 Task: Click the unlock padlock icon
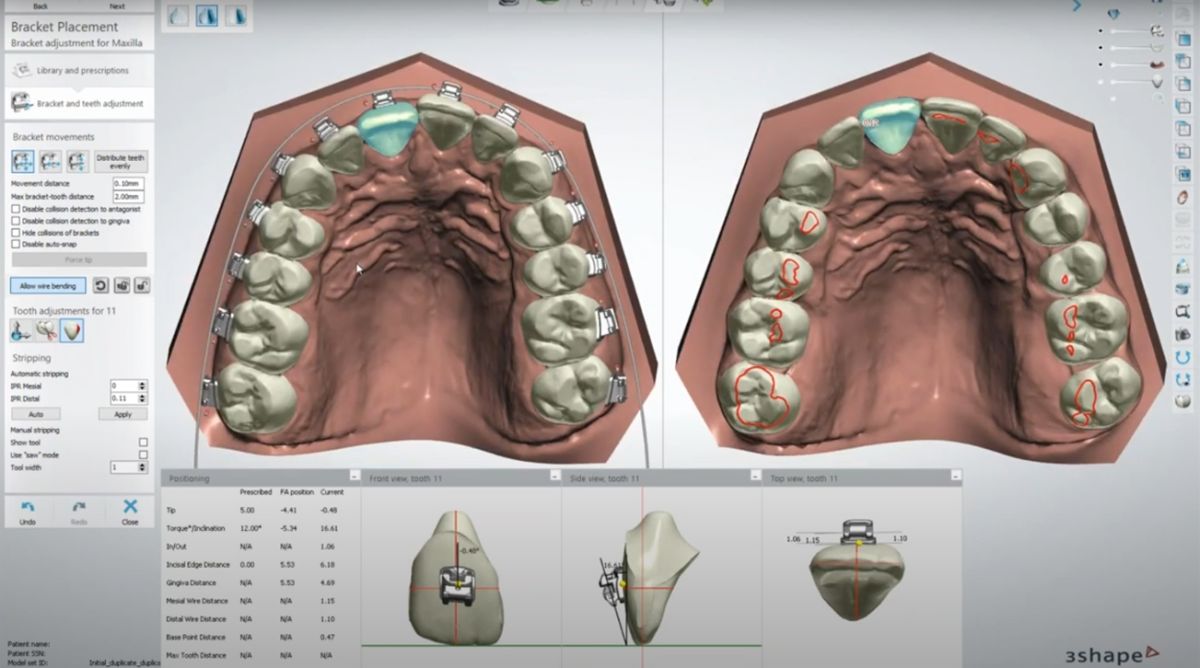tap(143, 286)
